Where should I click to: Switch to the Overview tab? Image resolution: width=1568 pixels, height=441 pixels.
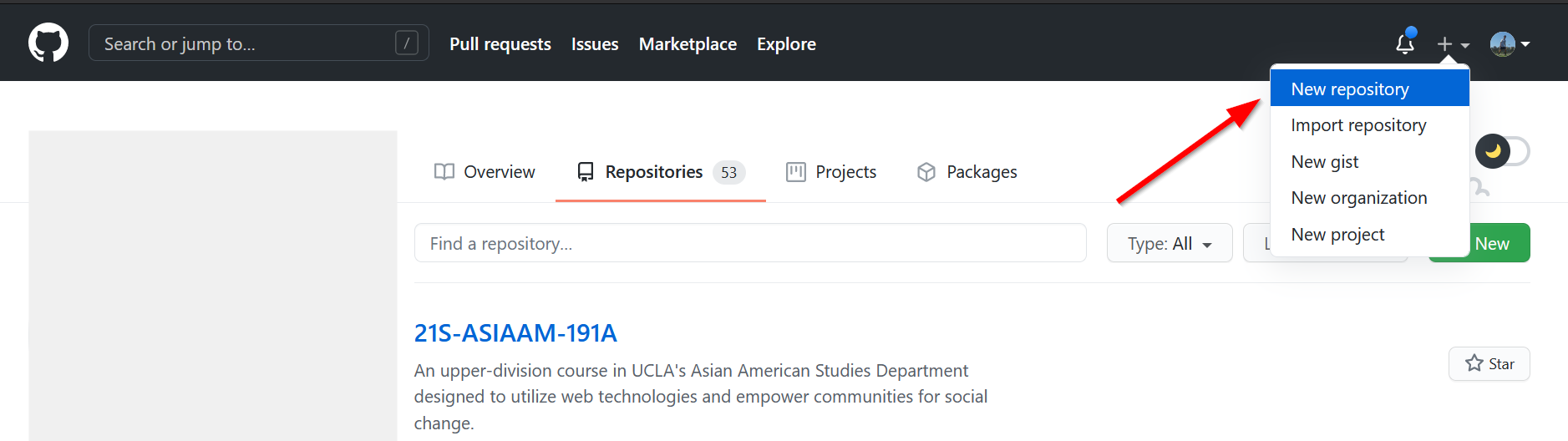point(485,172)
